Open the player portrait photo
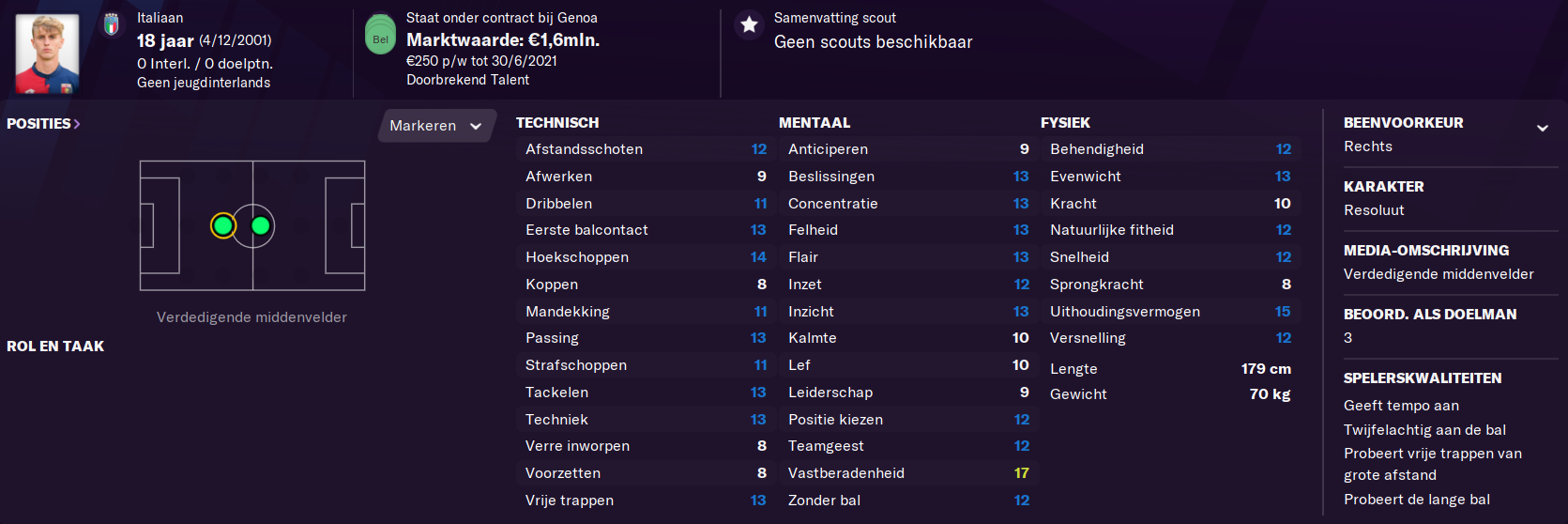This screenshot has height=524, width=1568. point(47,53)
